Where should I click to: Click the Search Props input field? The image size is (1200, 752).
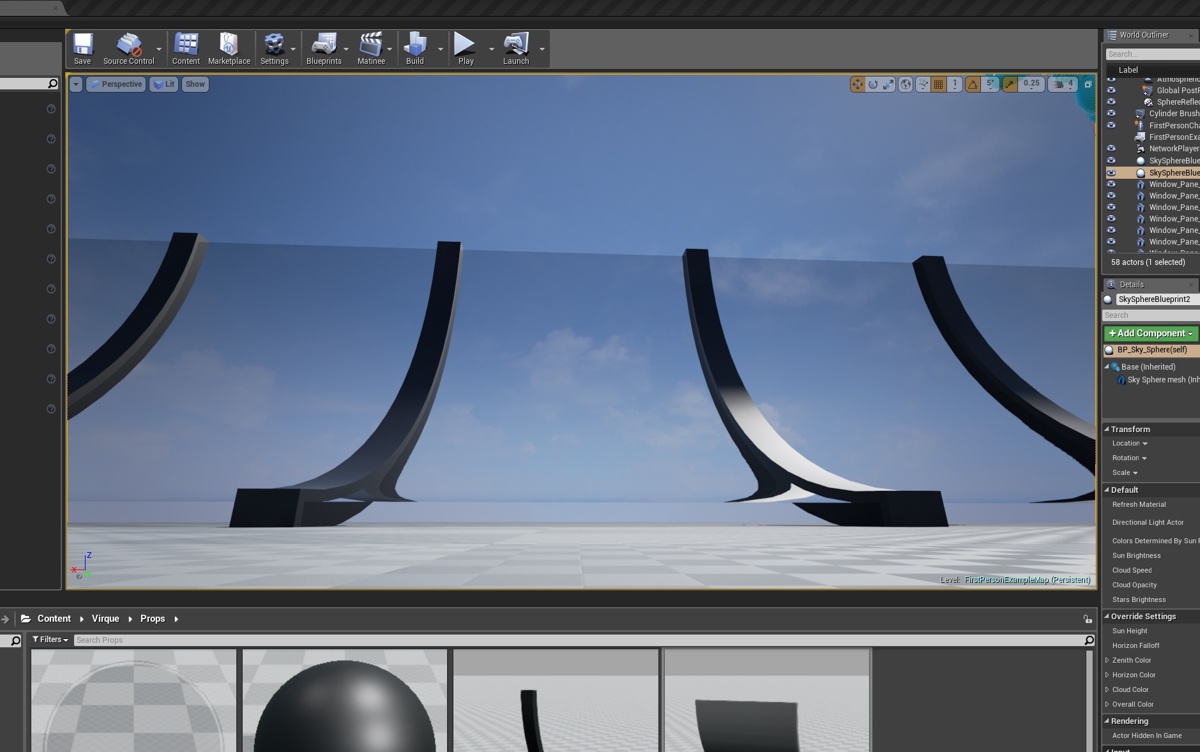pyautogui.click(x=577, y=640)
